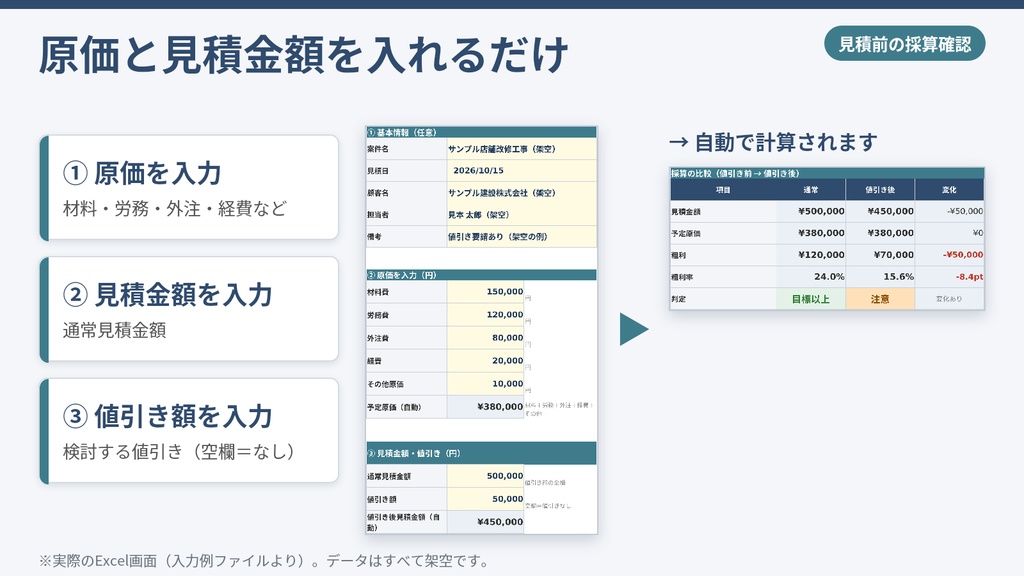Click the 通常見積金額 subtitle in card two
This screenshot has height=576, width=1024.
[114, 330]
